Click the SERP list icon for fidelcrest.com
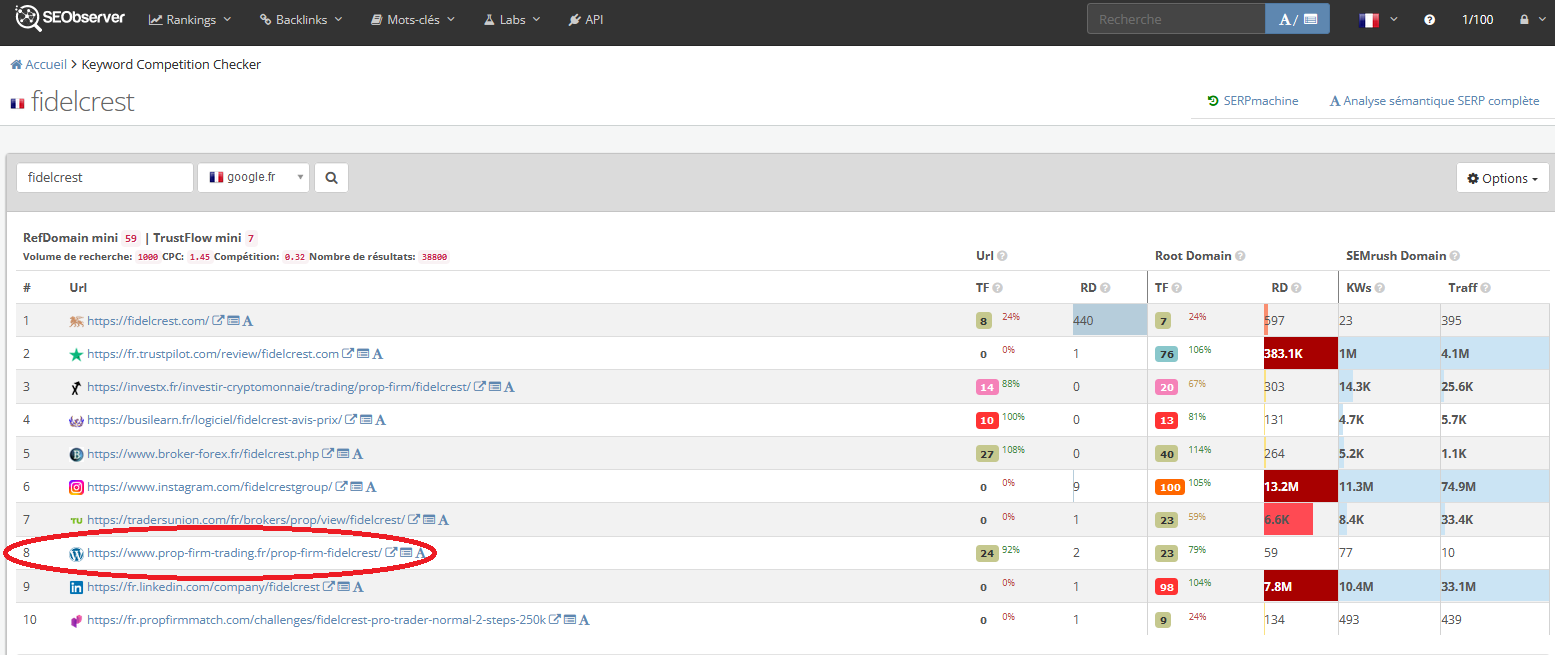 click(233, 321)
